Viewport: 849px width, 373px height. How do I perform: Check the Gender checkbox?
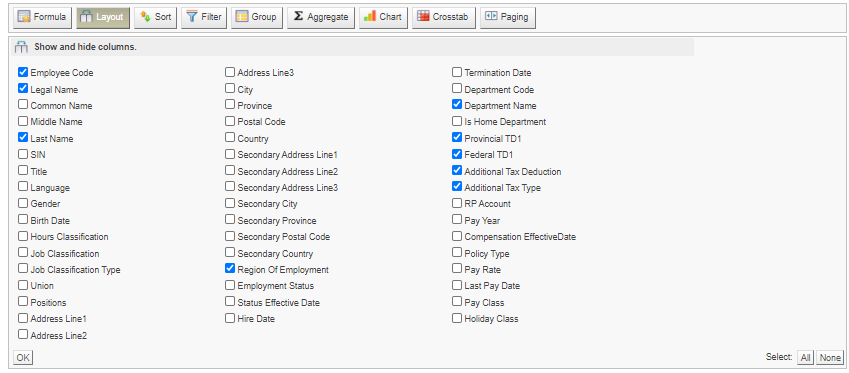[x=23, y=203]
